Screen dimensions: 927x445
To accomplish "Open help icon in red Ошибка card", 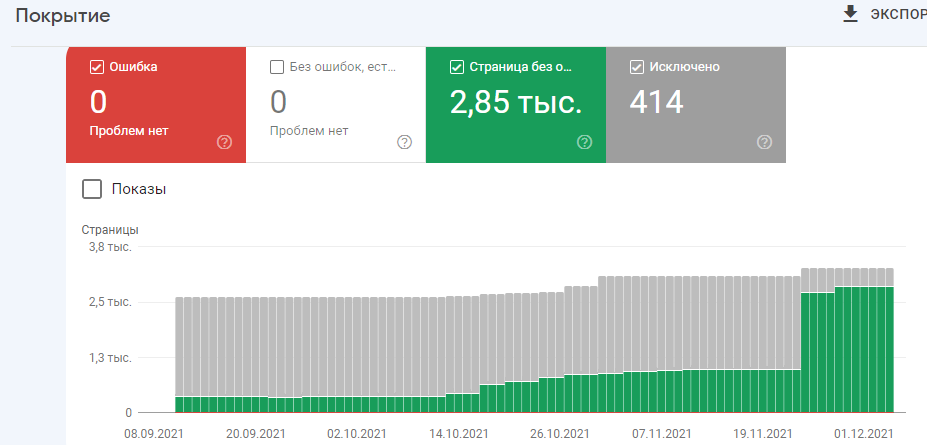I will click(225, 142).
